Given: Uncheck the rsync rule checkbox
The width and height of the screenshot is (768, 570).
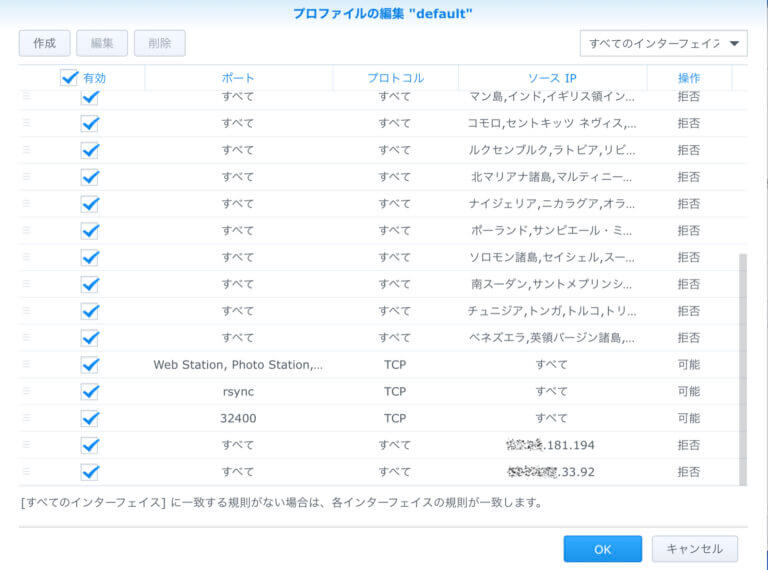Looking at the screenshot, I should 90,392.
